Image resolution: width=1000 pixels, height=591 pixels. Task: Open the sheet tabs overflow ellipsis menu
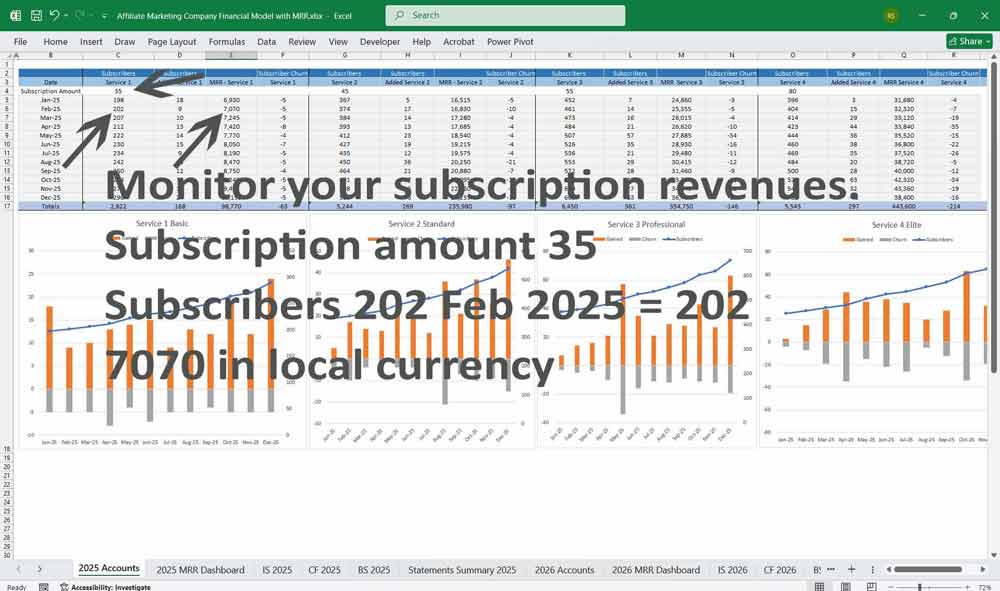click(x=832, y=569)
